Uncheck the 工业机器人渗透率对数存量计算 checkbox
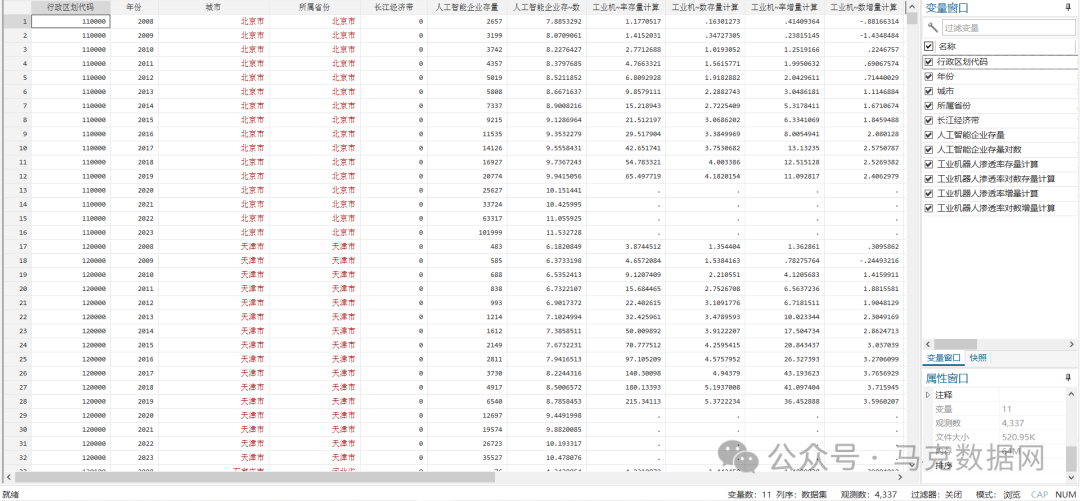Image resolution: width=1080 pixels, height=501 pixels. (x=928, y=178)
